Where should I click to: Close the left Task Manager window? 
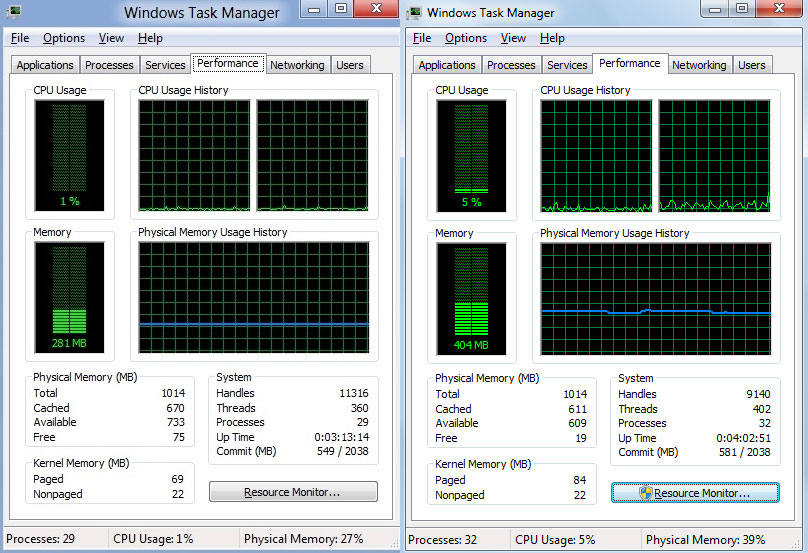pos(377,9)
